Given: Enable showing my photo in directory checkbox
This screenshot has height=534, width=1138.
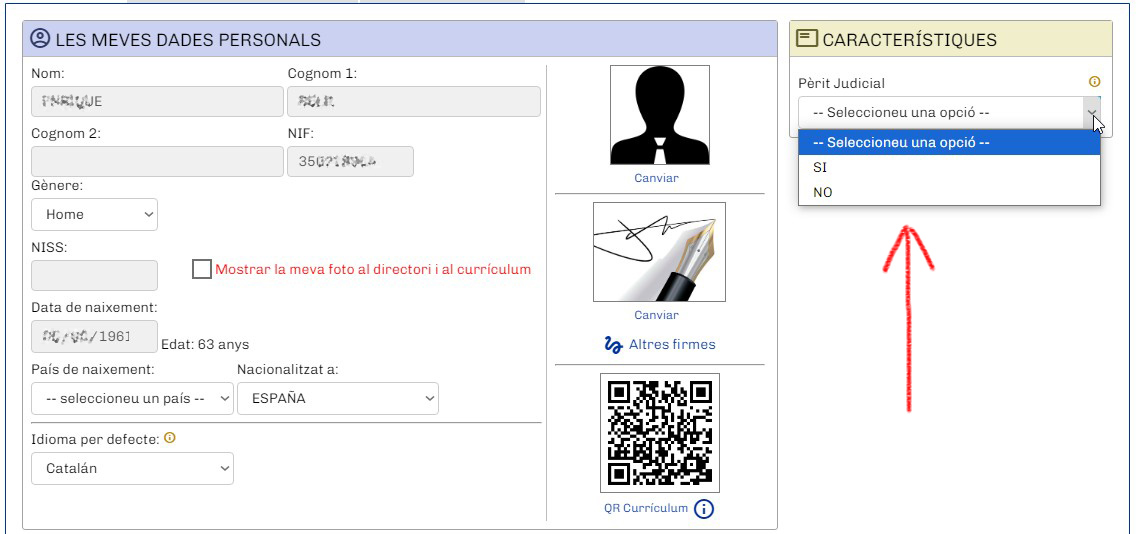Looking at the screenshot, I should (x=202, y=269).
